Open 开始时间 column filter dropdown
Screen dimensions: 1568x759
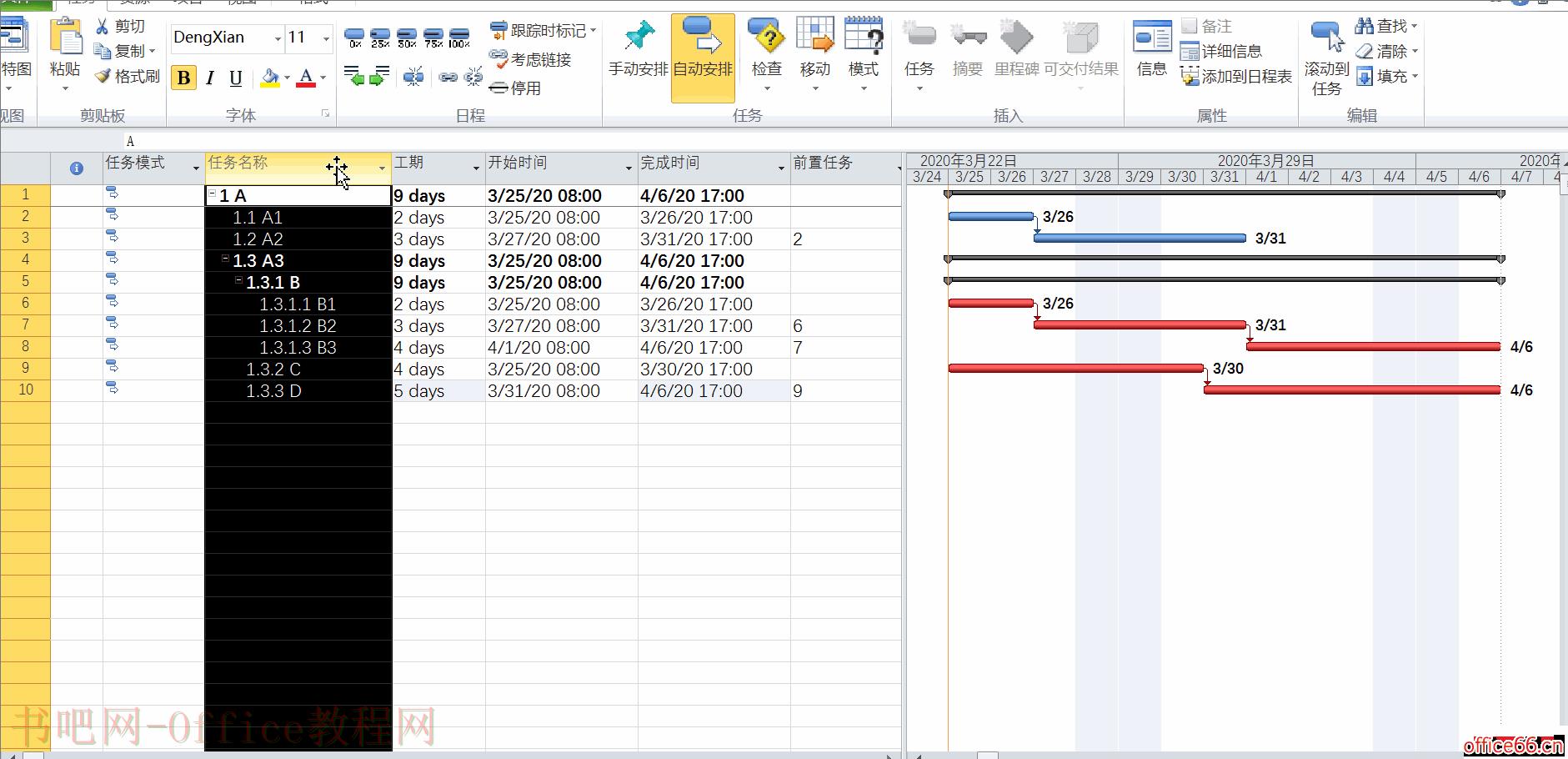click(x=629, y=168)
